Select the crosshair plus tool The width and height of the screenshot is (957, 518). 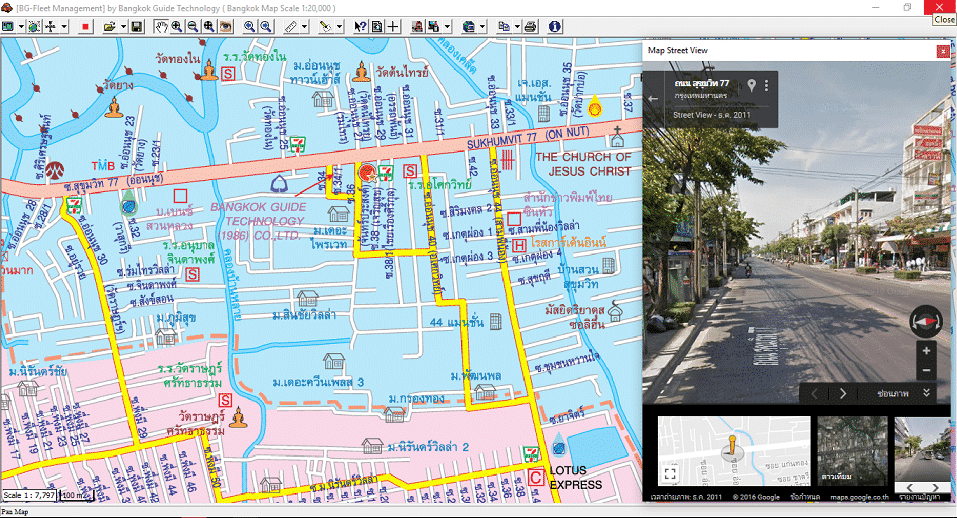click(392, 26)
